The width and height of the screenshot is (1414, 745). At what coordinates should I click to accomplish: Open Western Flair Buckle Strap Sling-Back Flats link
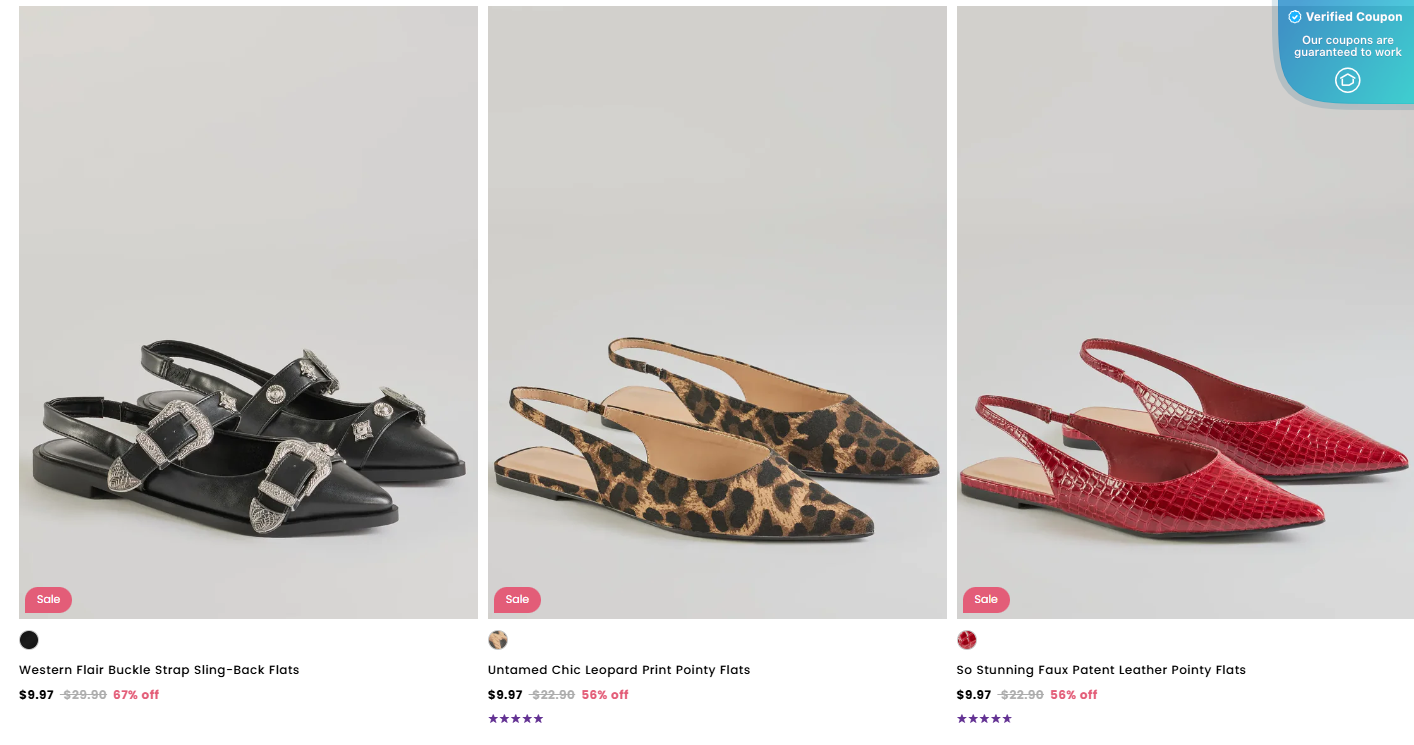(159, 670)
